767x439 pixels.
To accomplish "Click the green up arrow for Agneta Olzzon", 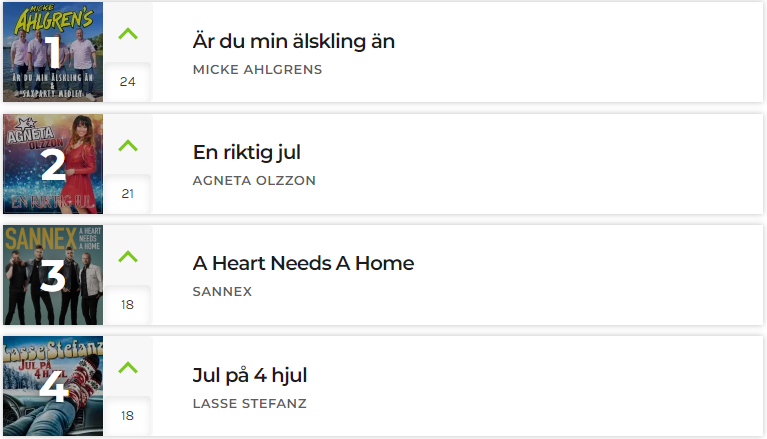I will (x=128, y=145).
